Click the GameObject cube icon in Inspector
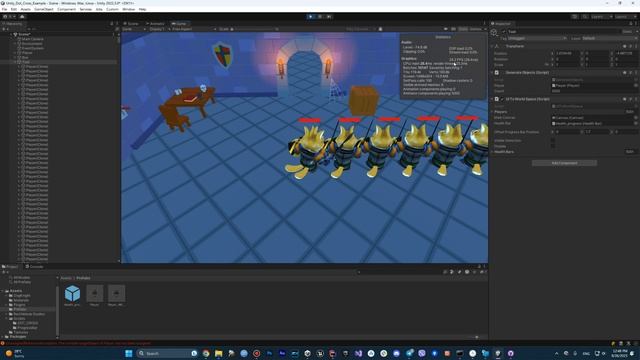 tap(494, 32)
